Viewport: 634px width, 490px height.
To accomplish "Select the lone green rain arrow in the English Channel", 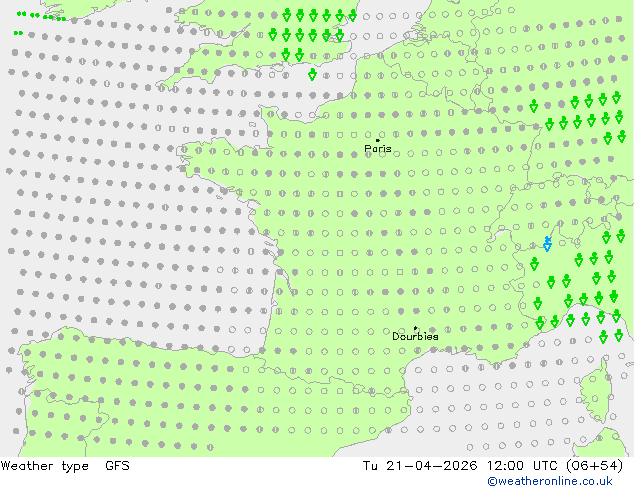I will [312, 74].
